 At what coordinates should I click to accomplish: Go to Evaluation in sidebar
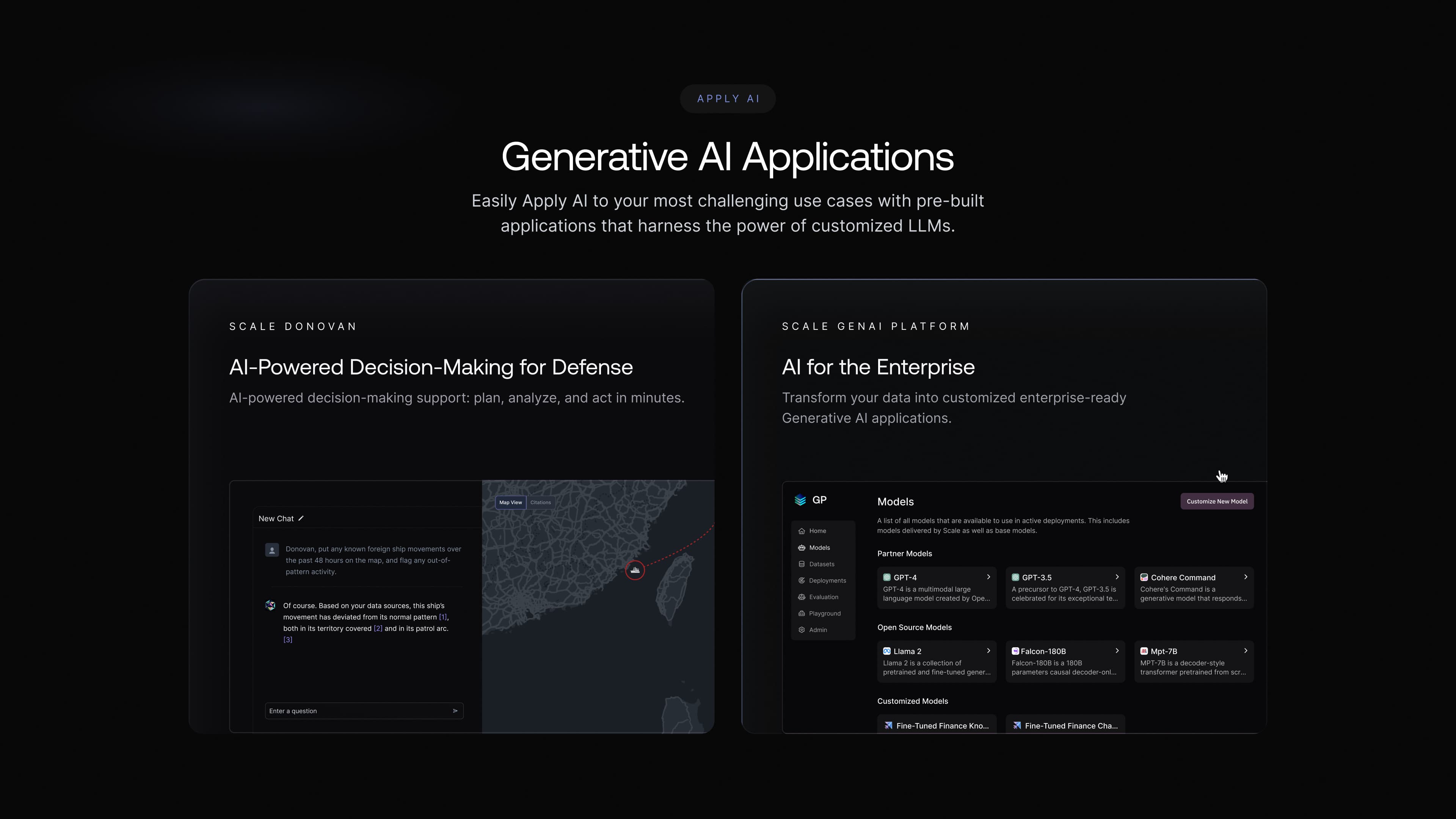coord(824,597)
